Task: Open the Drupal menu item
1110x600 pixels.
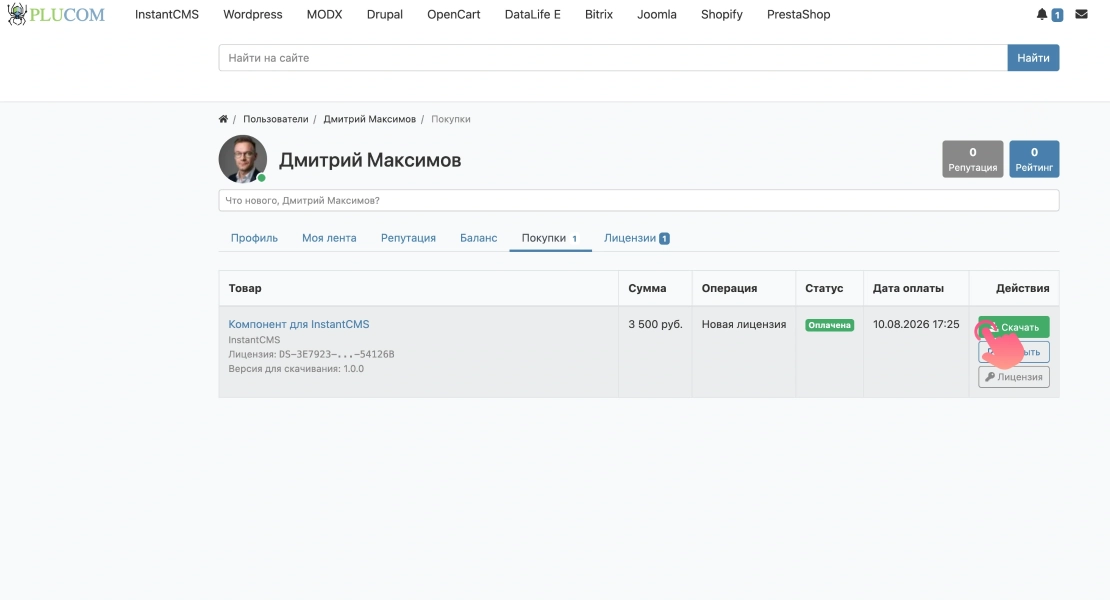Action: [384, 14]
